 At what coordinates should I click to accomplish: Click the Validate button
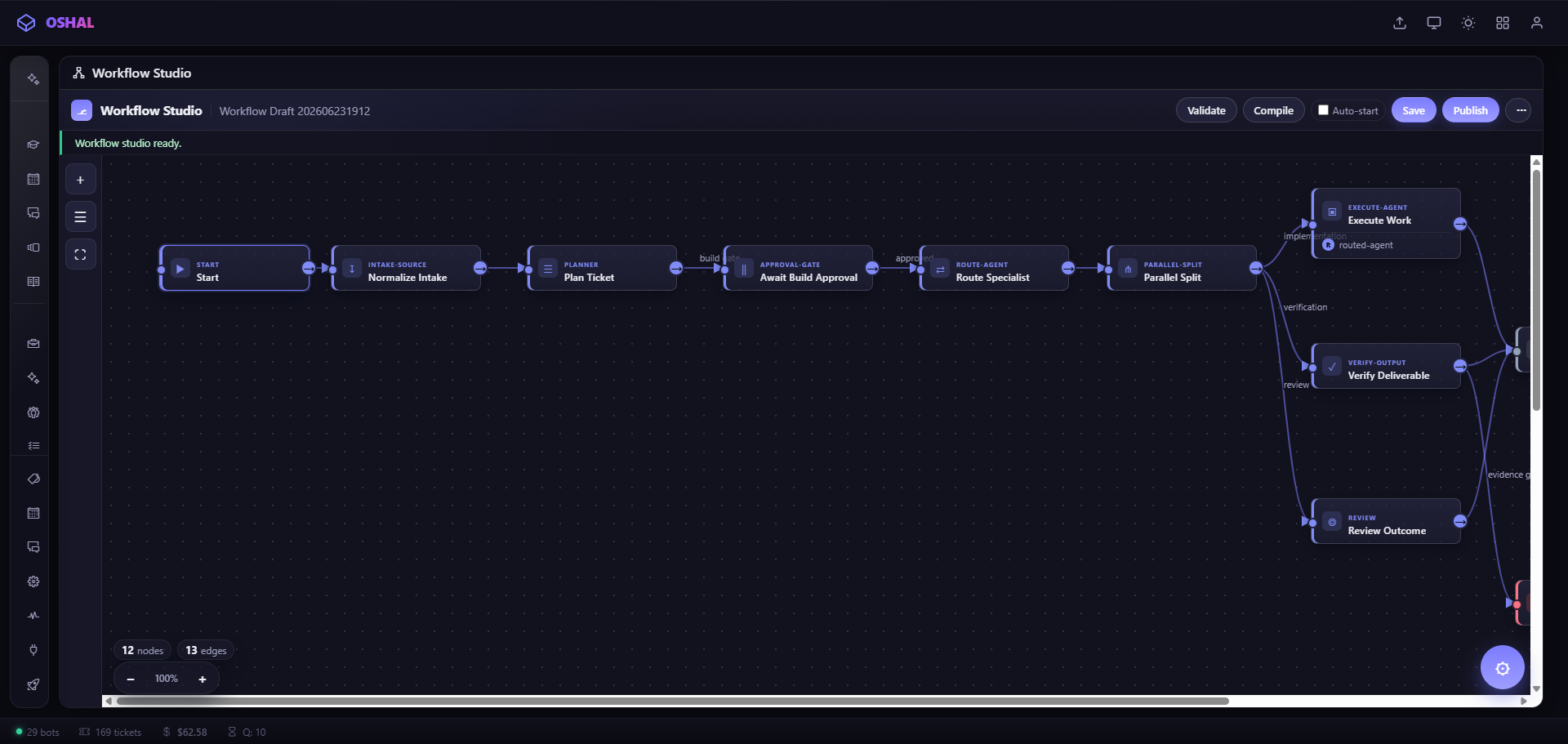(x=1206, y=110)
